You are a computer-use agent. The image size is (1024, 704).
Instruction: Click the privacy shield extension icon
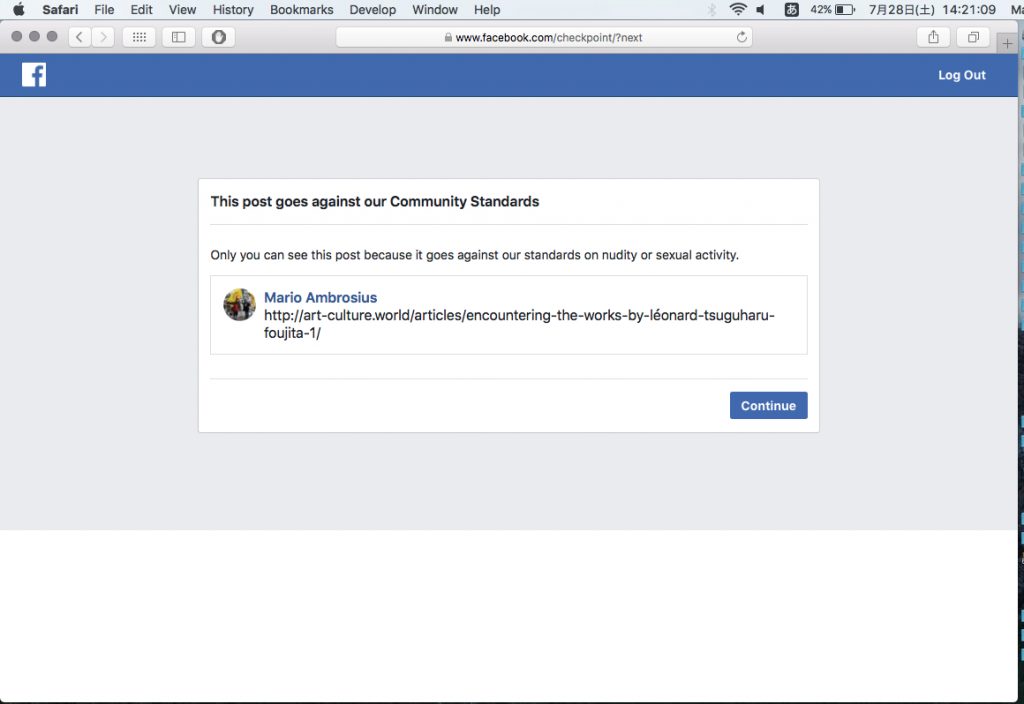(x=218, y=37)
